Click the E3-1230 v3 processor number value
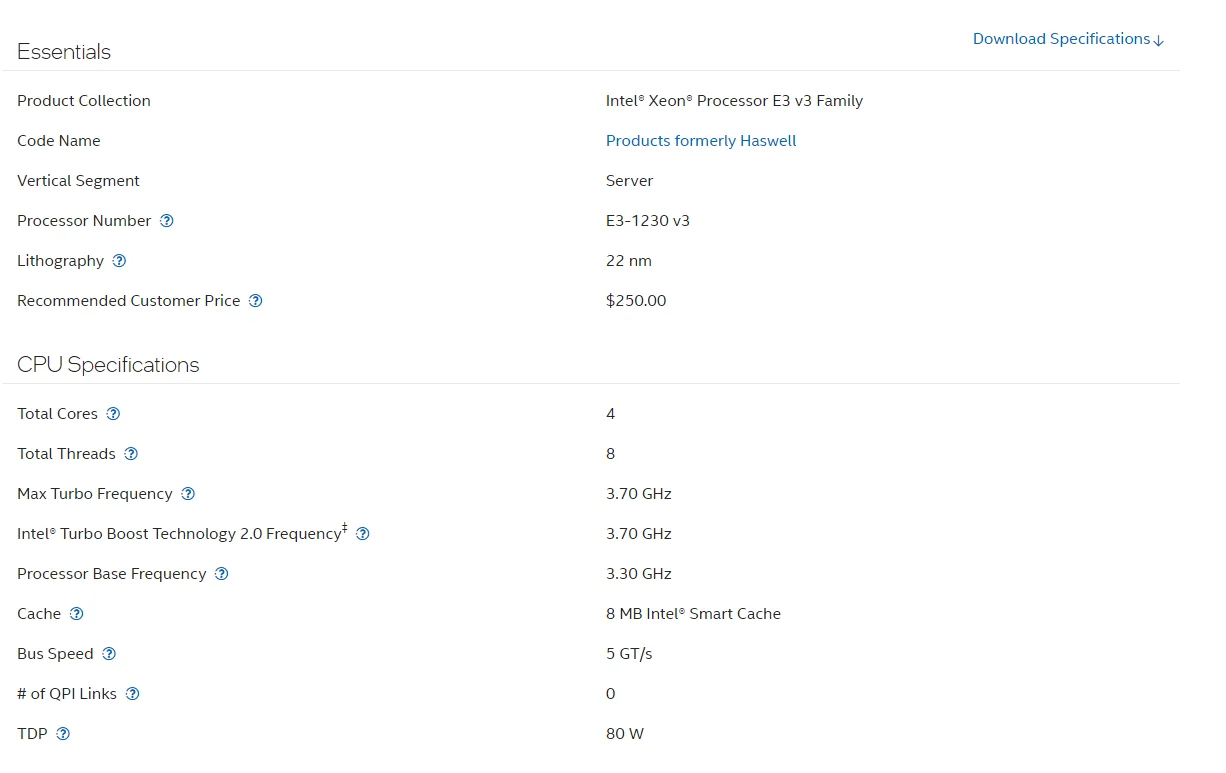The height and width of the screenshot is (773, 1226). coord(647,221)
